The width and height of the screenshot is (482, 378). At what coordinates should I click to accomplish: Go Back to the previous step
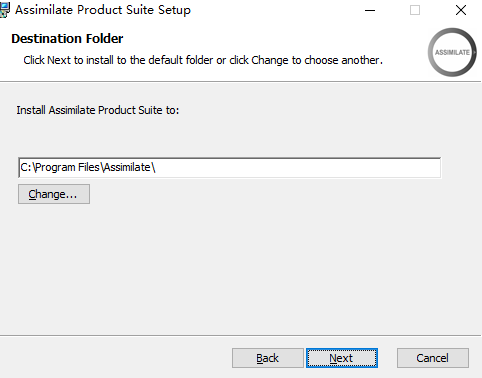click(268, 358)
